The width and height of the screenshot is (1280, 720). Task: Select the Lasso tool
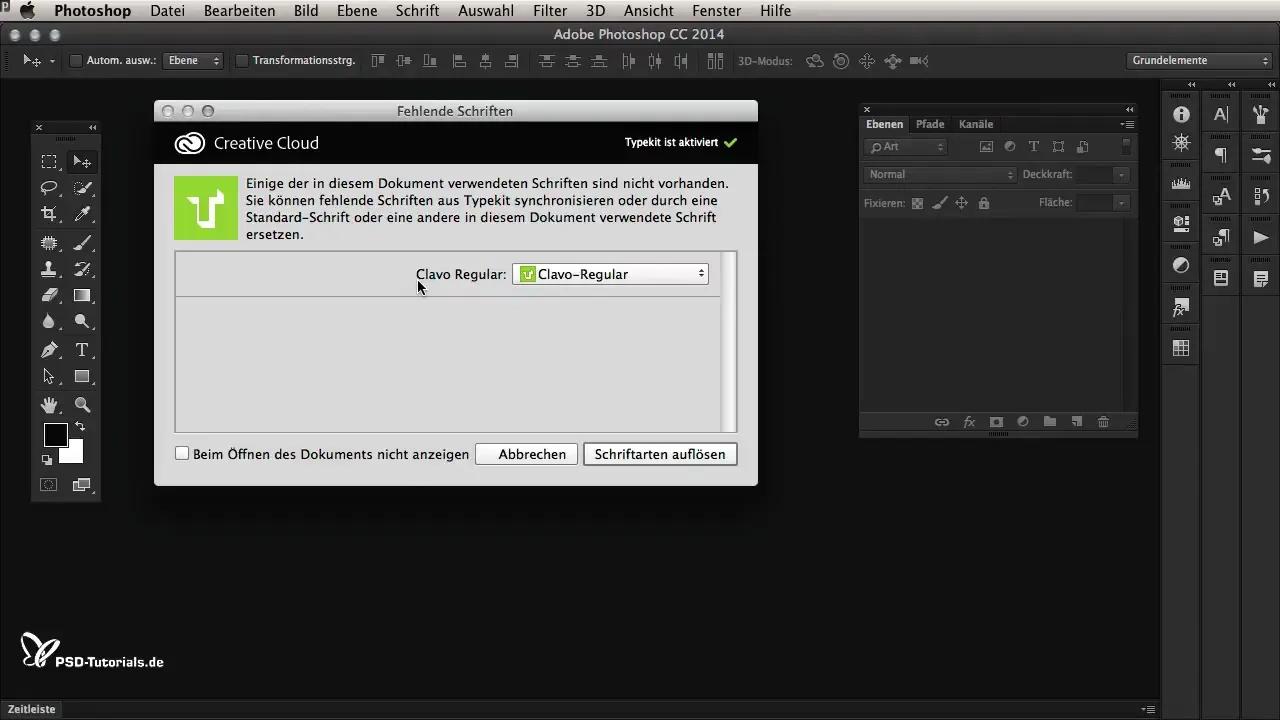click(48, 187)
